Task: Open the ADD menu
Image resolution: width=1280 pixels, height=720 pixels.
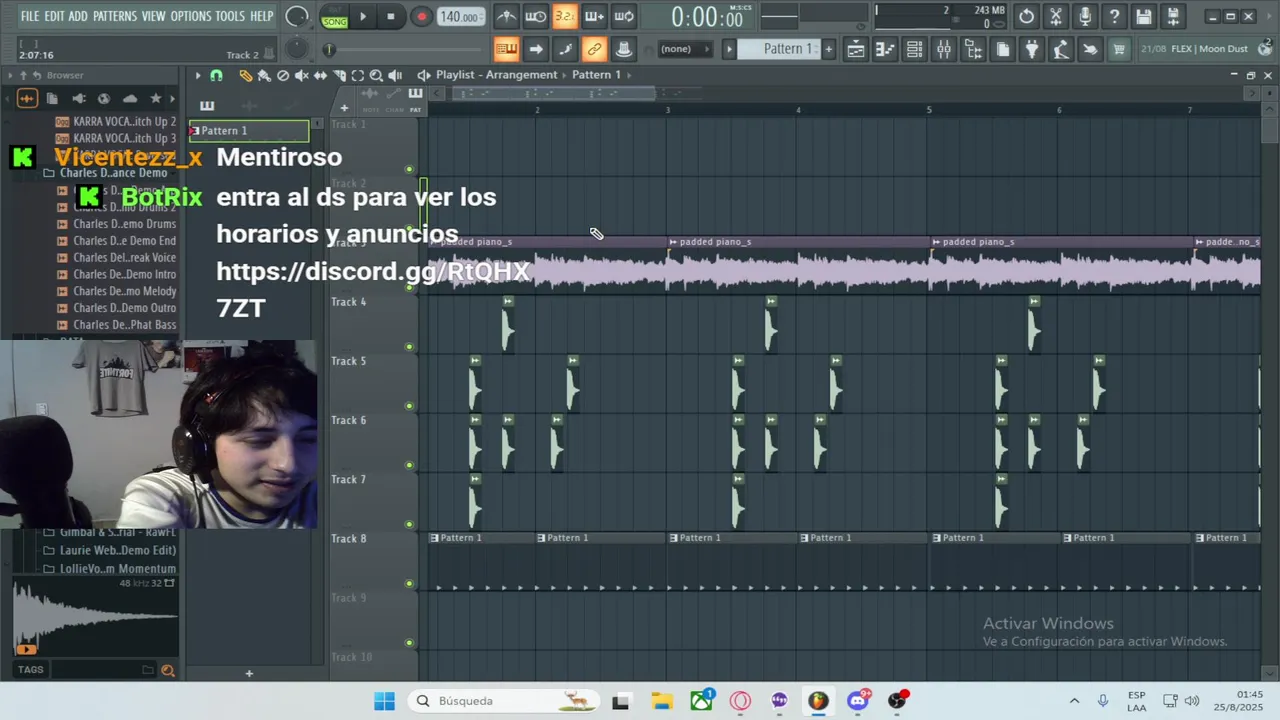Action: pyautogui.click(x=78, y=16)
